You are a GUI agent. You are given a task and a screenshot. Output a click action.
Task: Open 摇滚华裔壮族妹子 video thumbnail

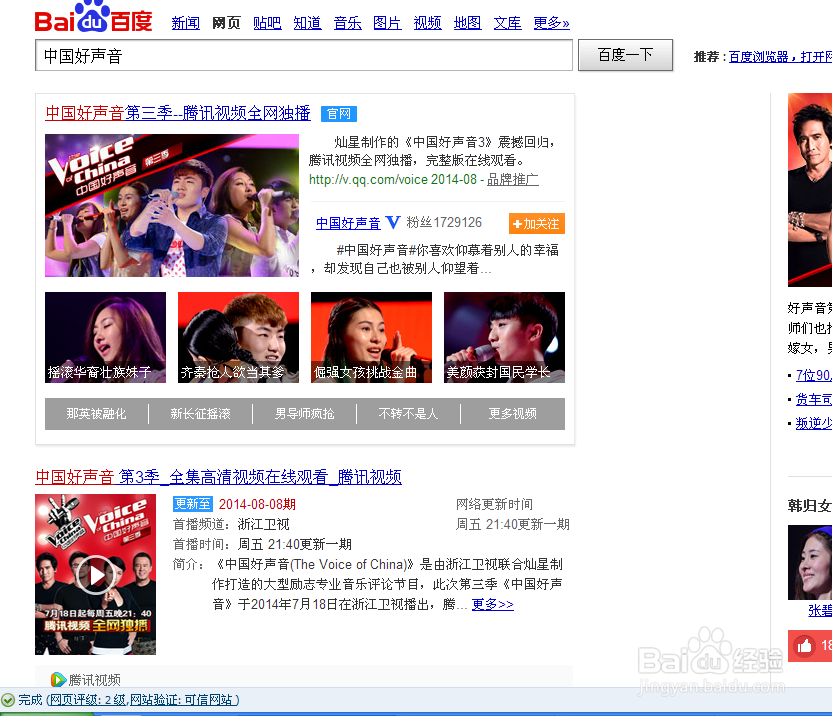point(105,337)
